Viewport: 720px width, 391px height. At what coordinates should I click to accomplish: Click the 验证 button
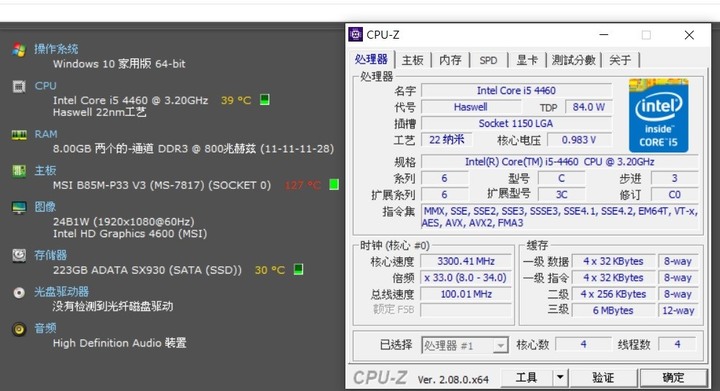point(603,378)
